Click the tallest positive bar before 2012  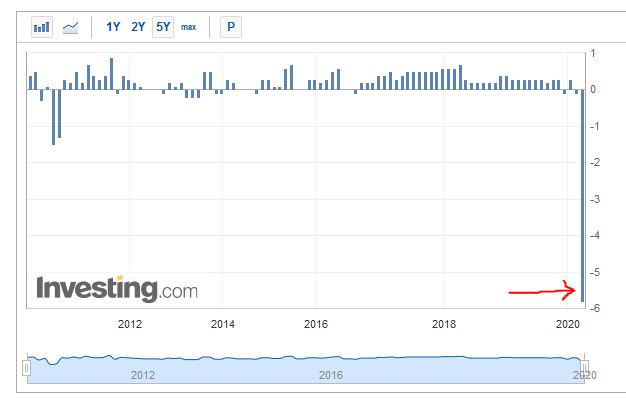[111, 74]
